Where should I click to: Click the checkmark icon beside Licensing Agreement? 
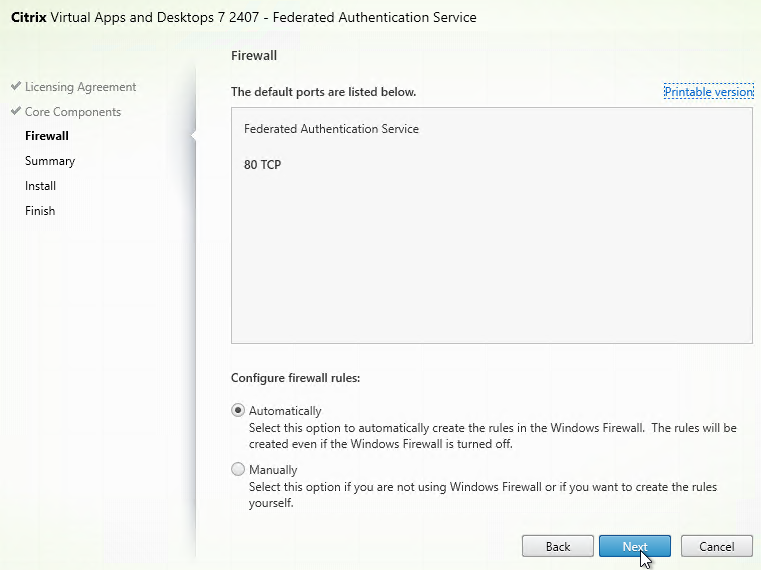coord(16,87)
